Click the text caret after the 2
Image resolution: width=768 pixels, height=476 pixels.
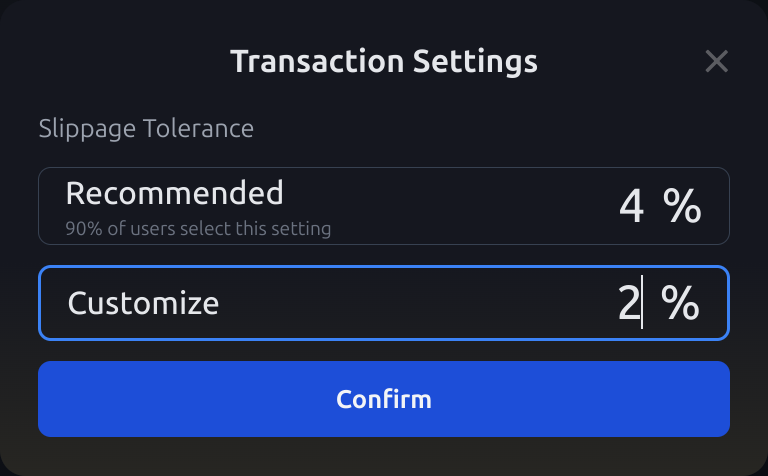click(642, 302)
